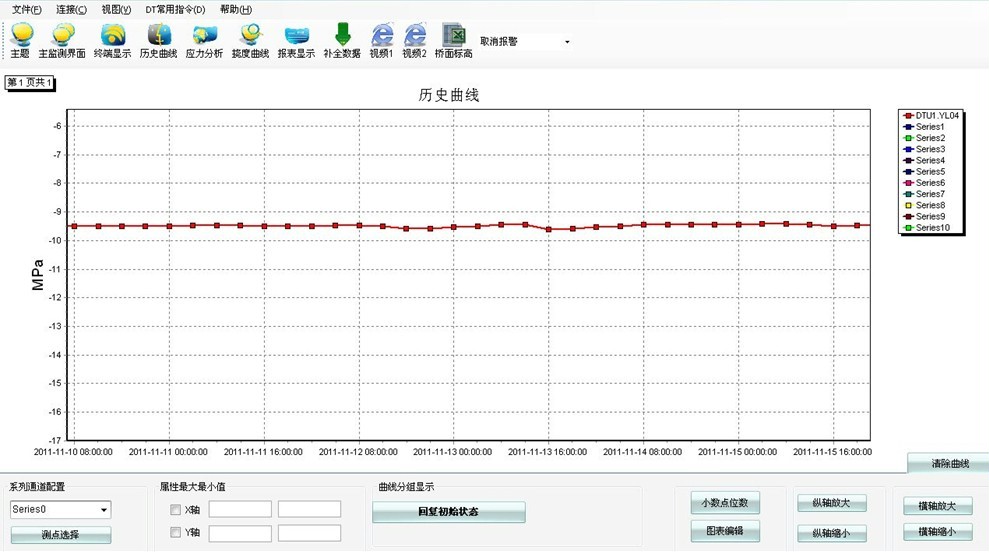Image resolution: width=989 pixels, height=553 pixels.
Task: Click the 回复初始状态 button
Action: point(448,512)
